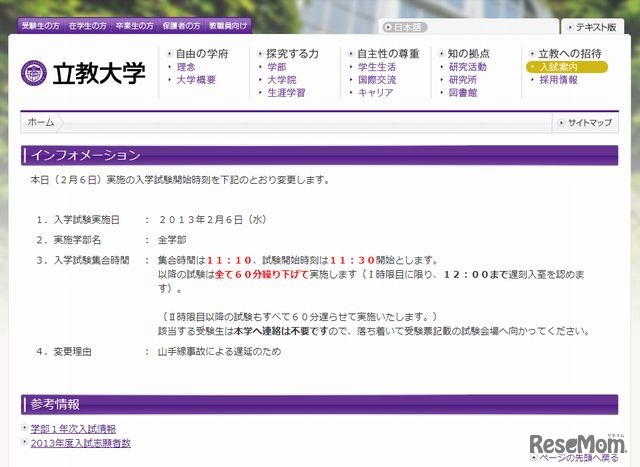Go to 国際交流 page
The width and height of the screenshot is (640, 467).
pos(377,80)
